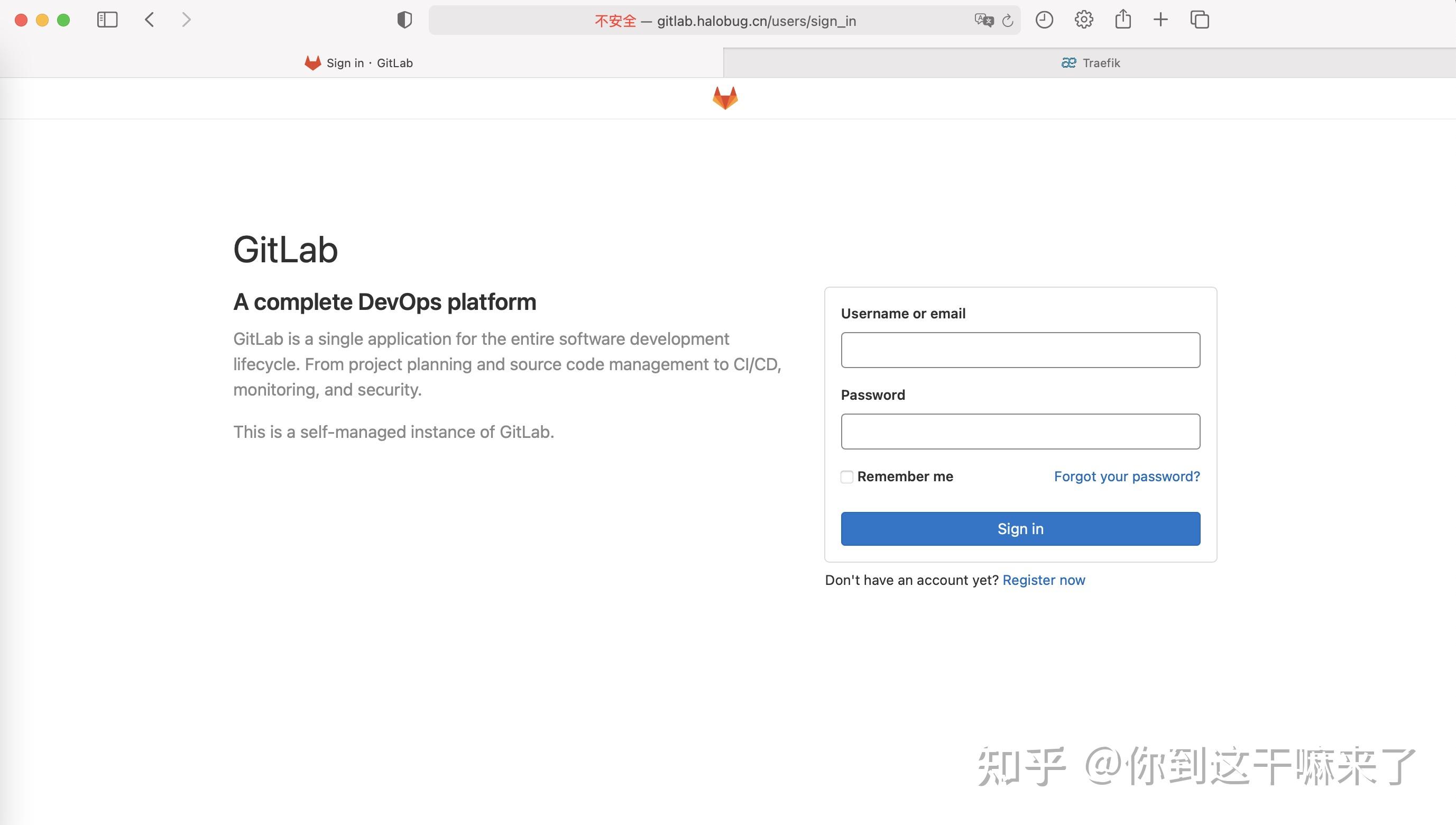The height and width of the screenshot is (825, 1456).
Task: Select the Sign in GitLab tab
Action: [358, 62]
